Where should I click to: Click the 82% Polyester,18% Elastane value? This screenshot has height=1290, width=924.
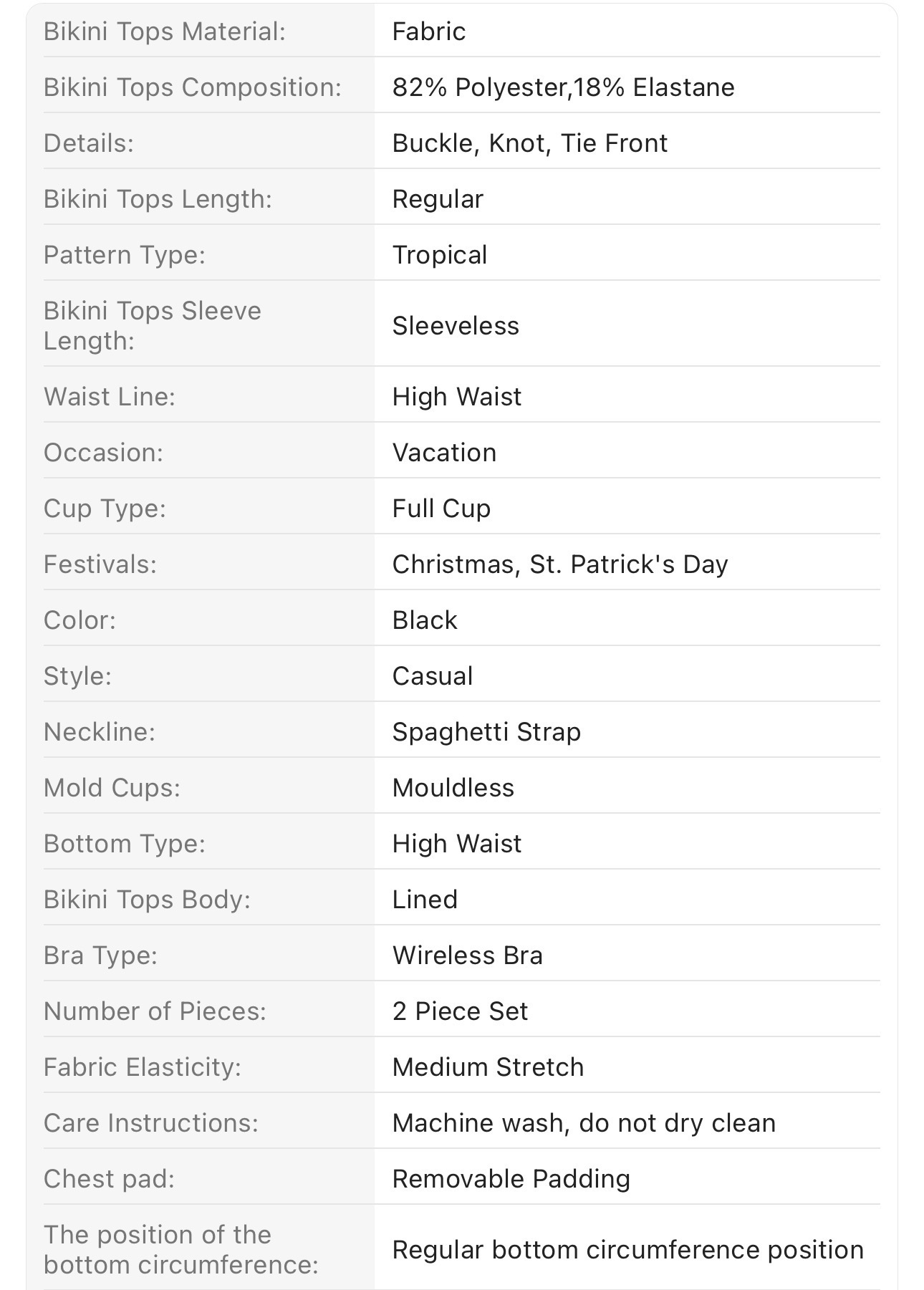click(564, 87)
